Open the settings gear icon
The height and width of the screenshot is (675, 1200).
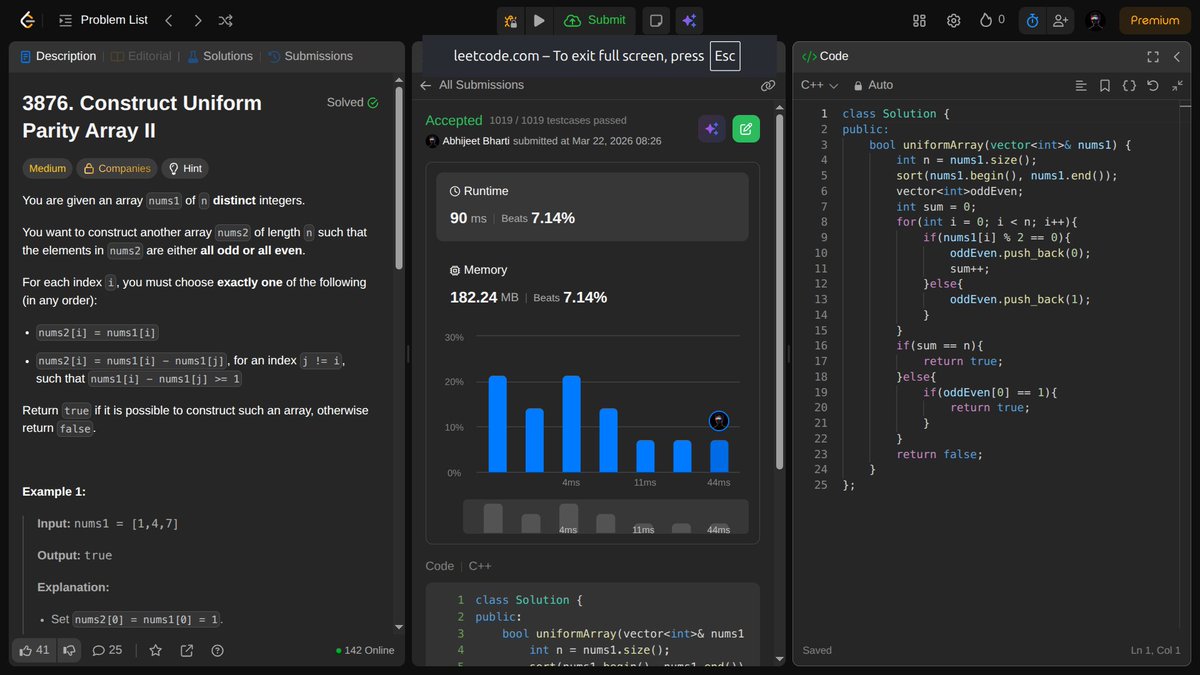[x=954, y=20]
